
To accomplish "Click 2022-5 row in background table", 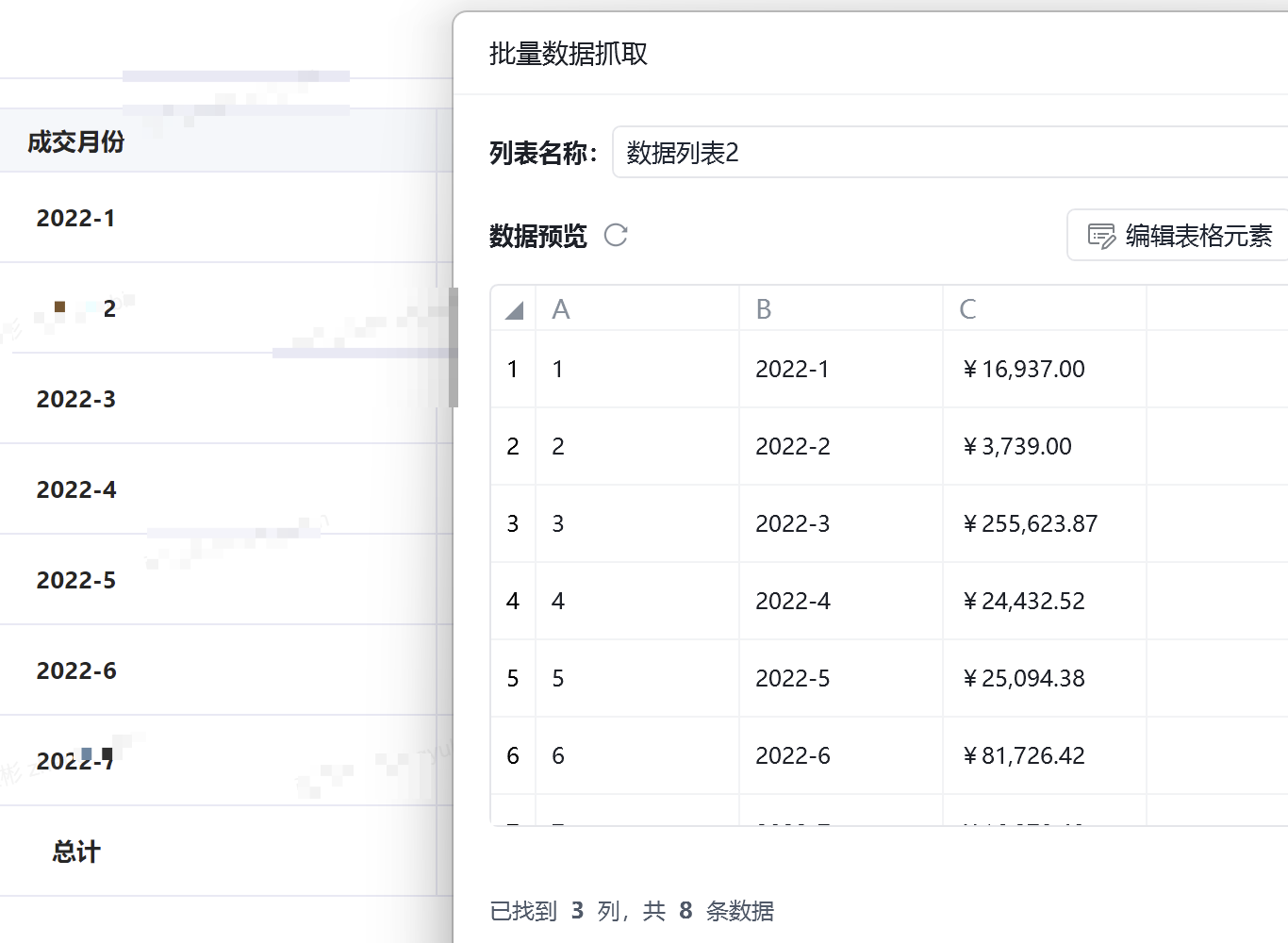I will (219, 580).
